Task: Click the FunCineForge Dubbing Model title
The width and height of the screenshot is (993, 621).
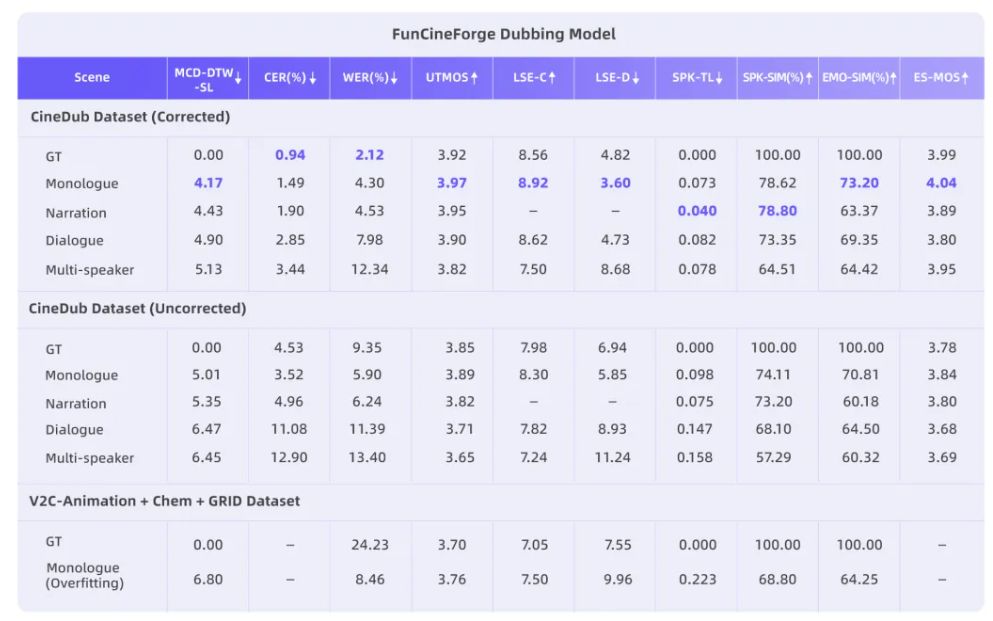Action: (503, 34)
